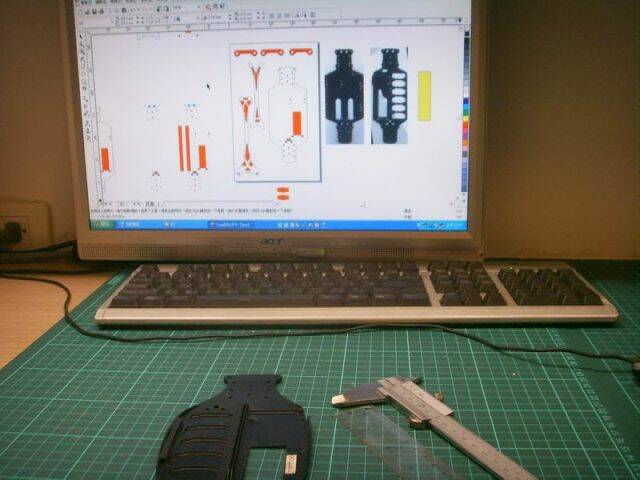Select the page 1 tab
This screenshot has height=480, width=640.
point(150,203)
